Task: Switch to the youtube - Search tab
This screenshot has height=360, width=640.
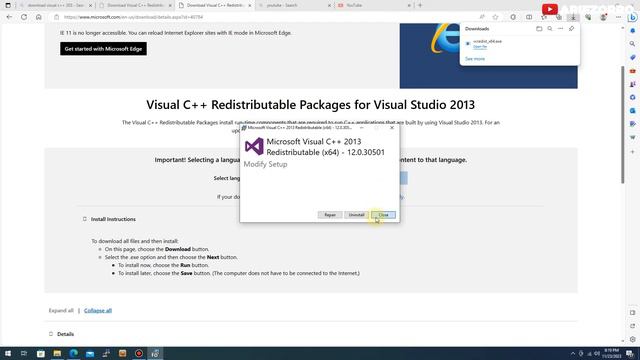Action: click(295, 5)
